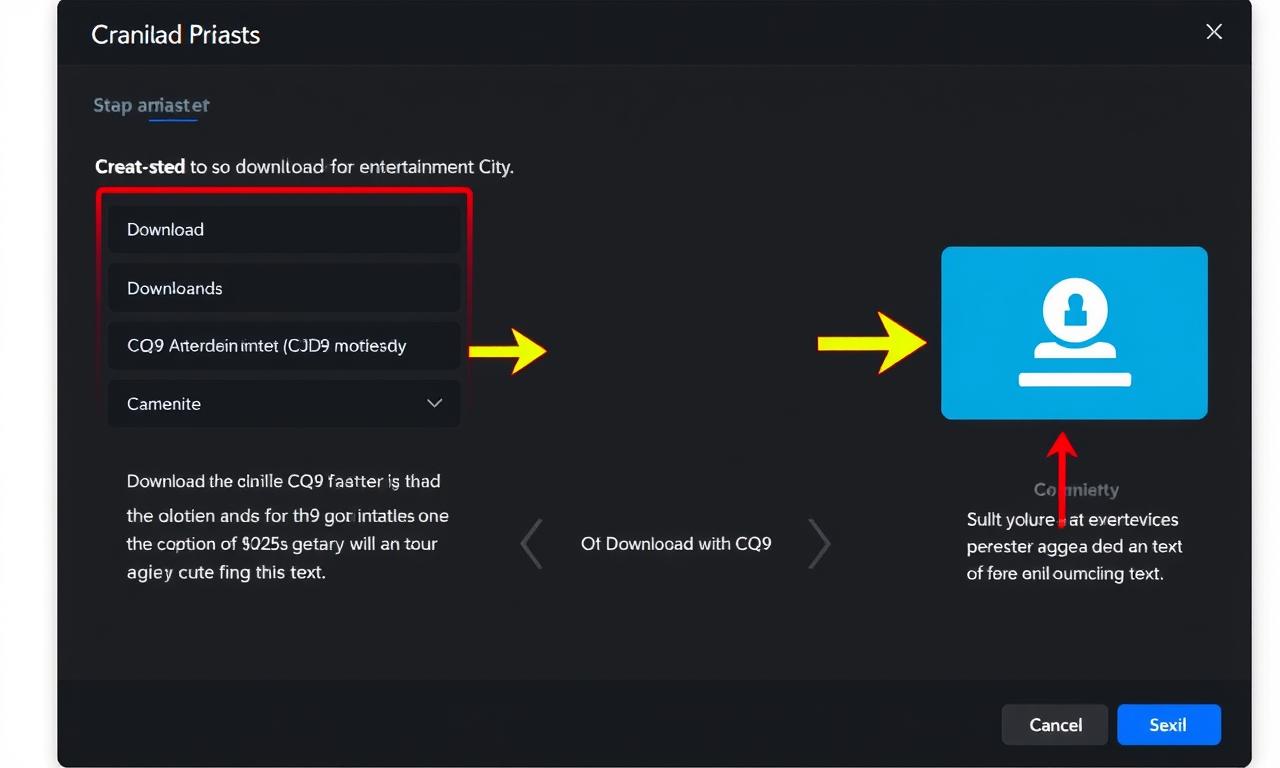Image resolution: width=1280 pixels, height=768 pixels.
Task: Expand the Camenite dropdown chevron
Action: (x=435, y=403)
